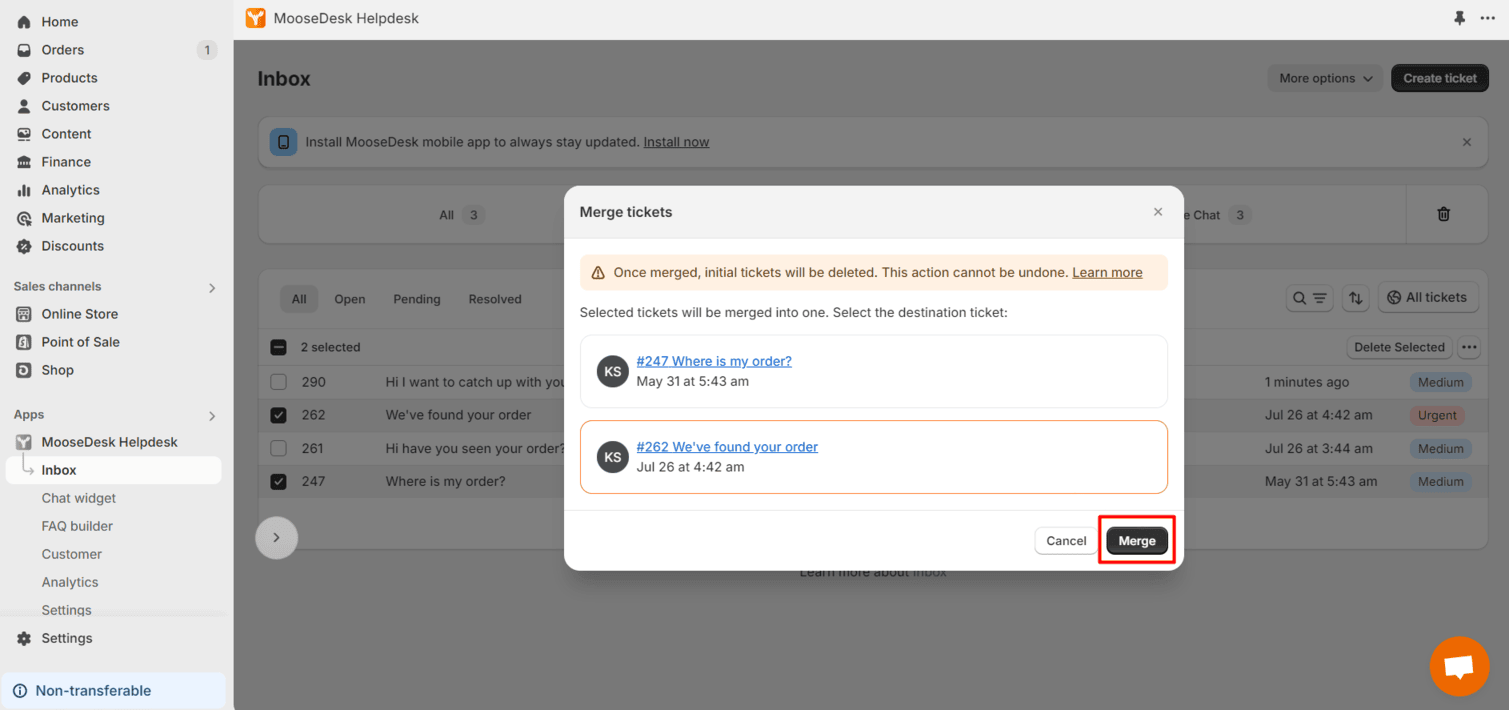Click the KS avatar on ticket #247
Viewport: 1509px width, 710px height.
(x=613, y=371)
